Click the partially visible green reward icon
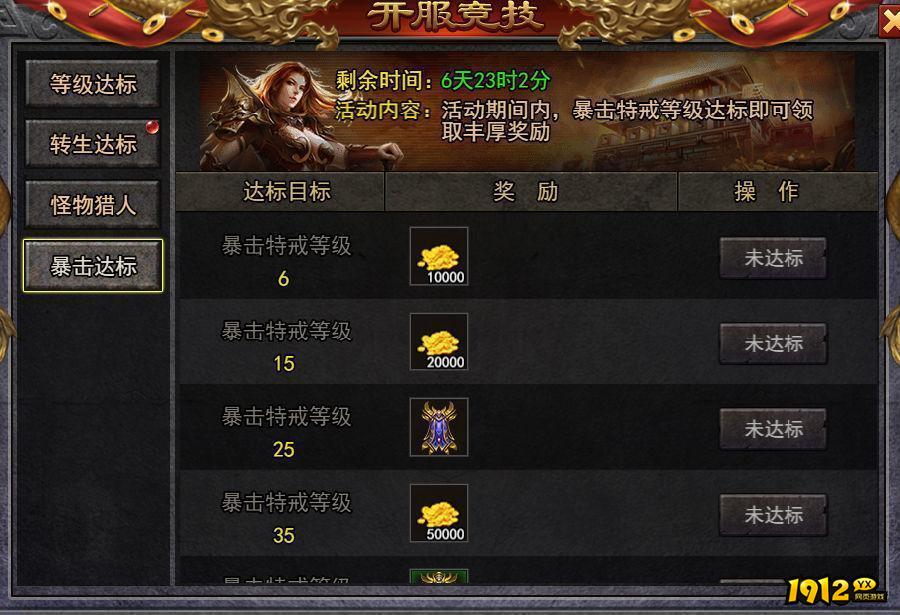900x615 pixels. 439,576
